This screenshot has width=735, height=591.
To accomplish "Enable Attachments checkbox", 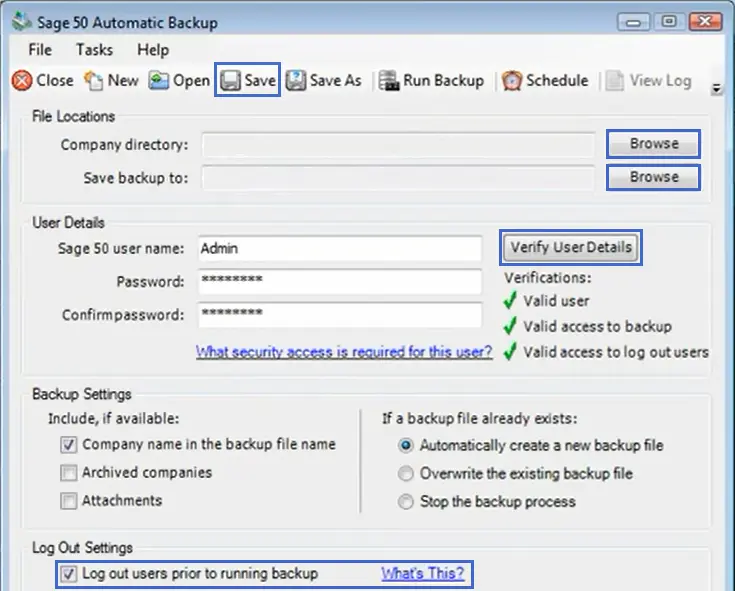I will pos(68,501).
